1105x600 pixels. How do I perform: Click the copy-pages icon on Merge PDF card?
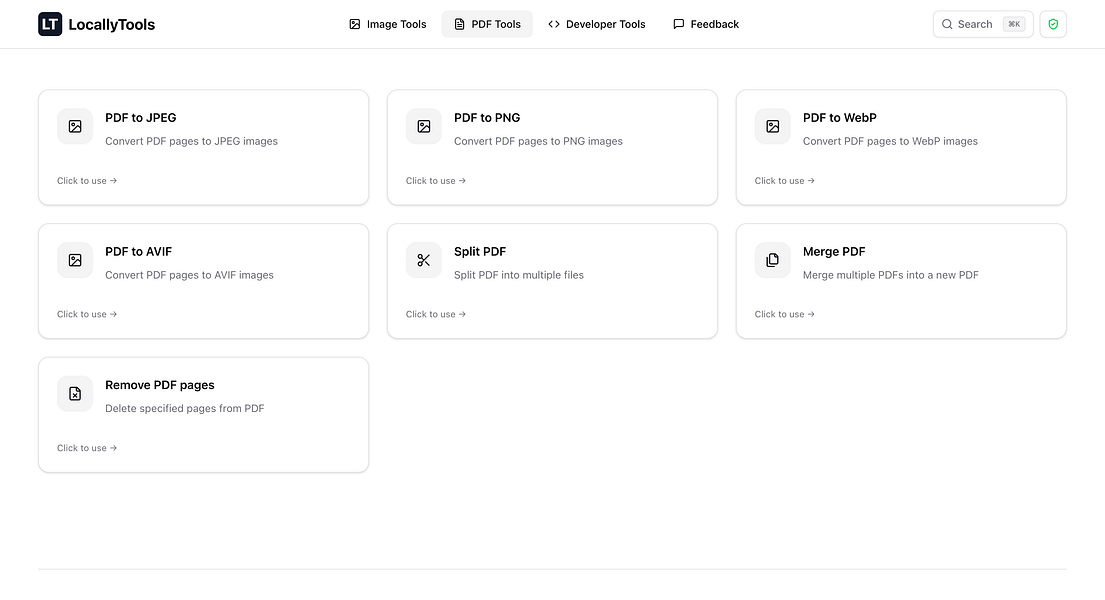[772, 260]
